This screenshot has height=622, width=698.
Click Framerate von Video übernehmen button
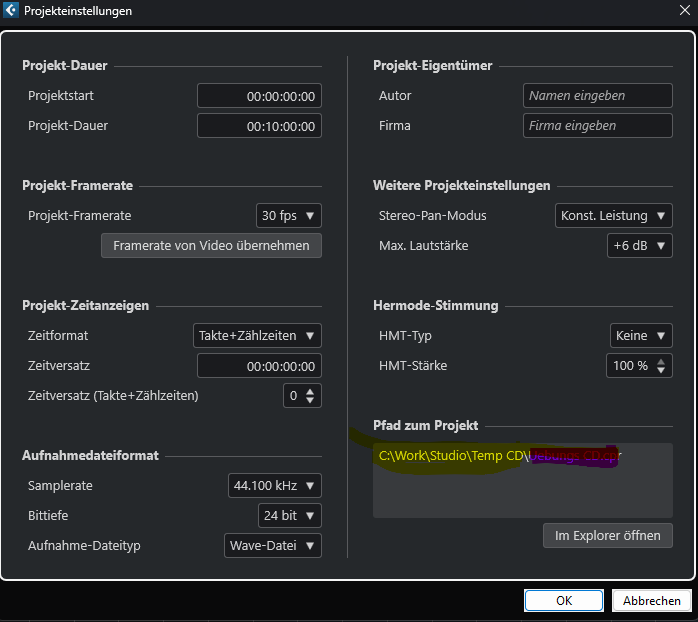(x=211, y=245)
